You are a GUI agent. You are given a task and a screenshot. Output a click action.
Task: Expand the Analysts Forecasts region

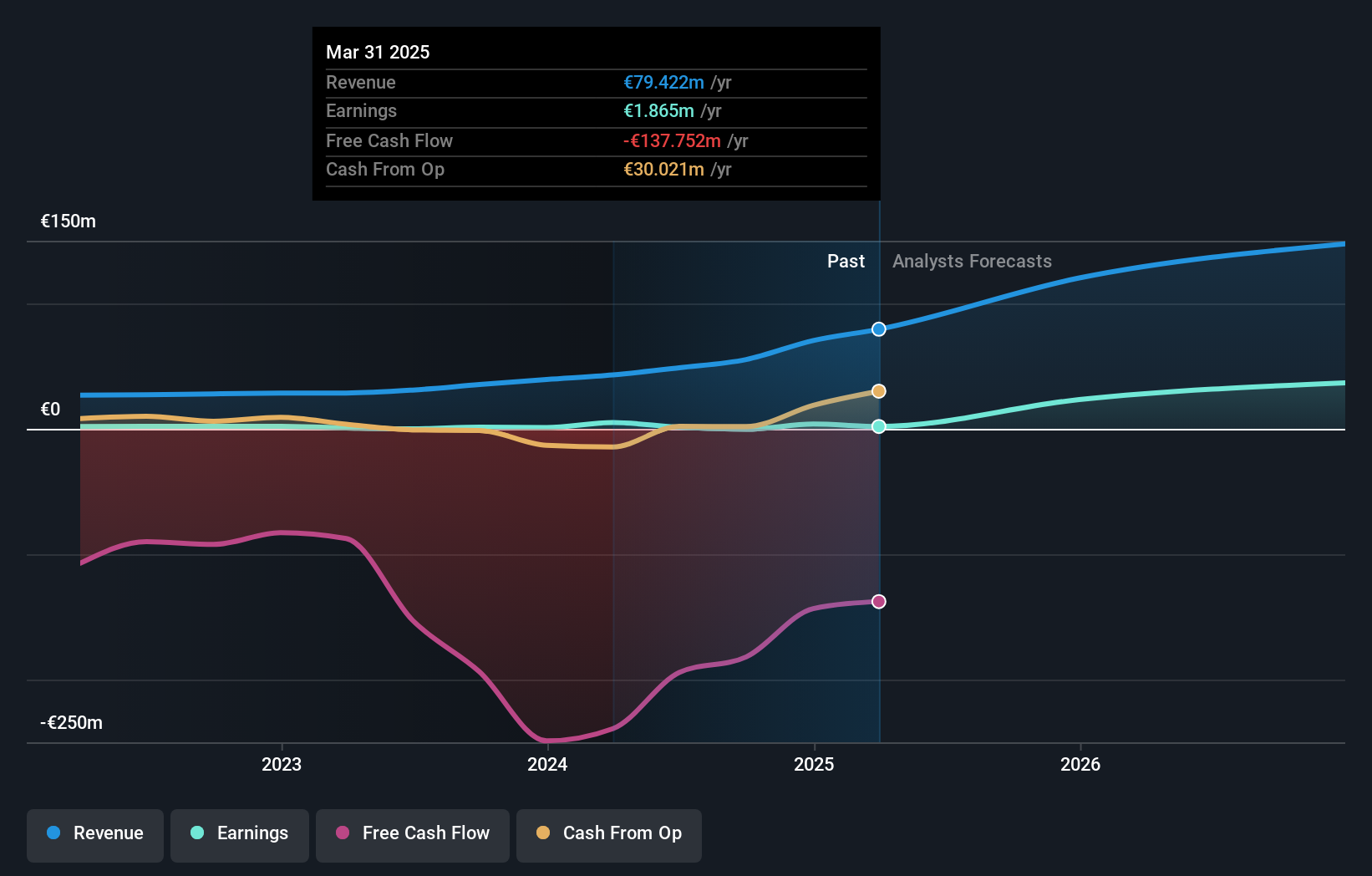[972, 261]
